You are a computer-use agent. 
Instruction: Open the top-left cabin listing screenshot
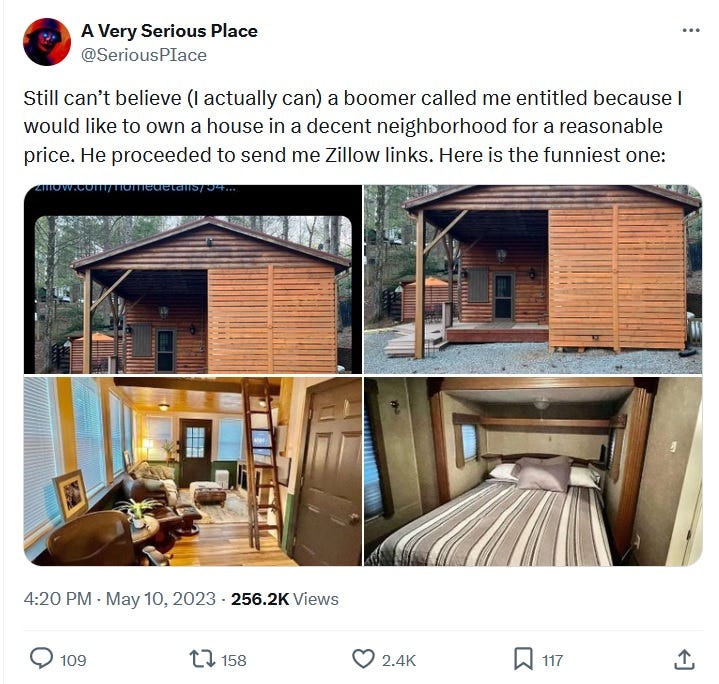click(193, 279)
